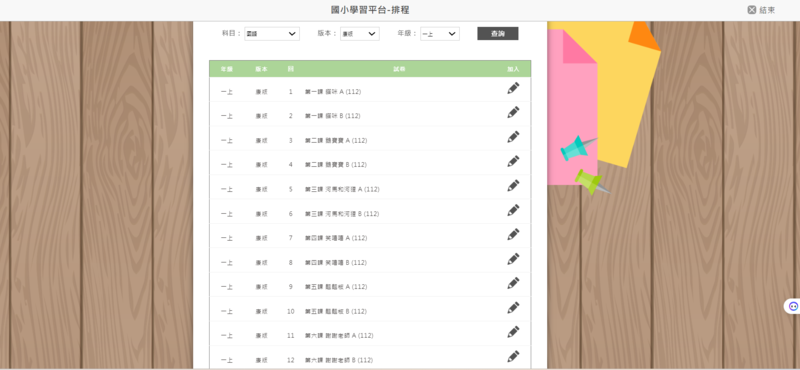Select 第二課 A (112) in round 3
800x370 pixels.
336,140
